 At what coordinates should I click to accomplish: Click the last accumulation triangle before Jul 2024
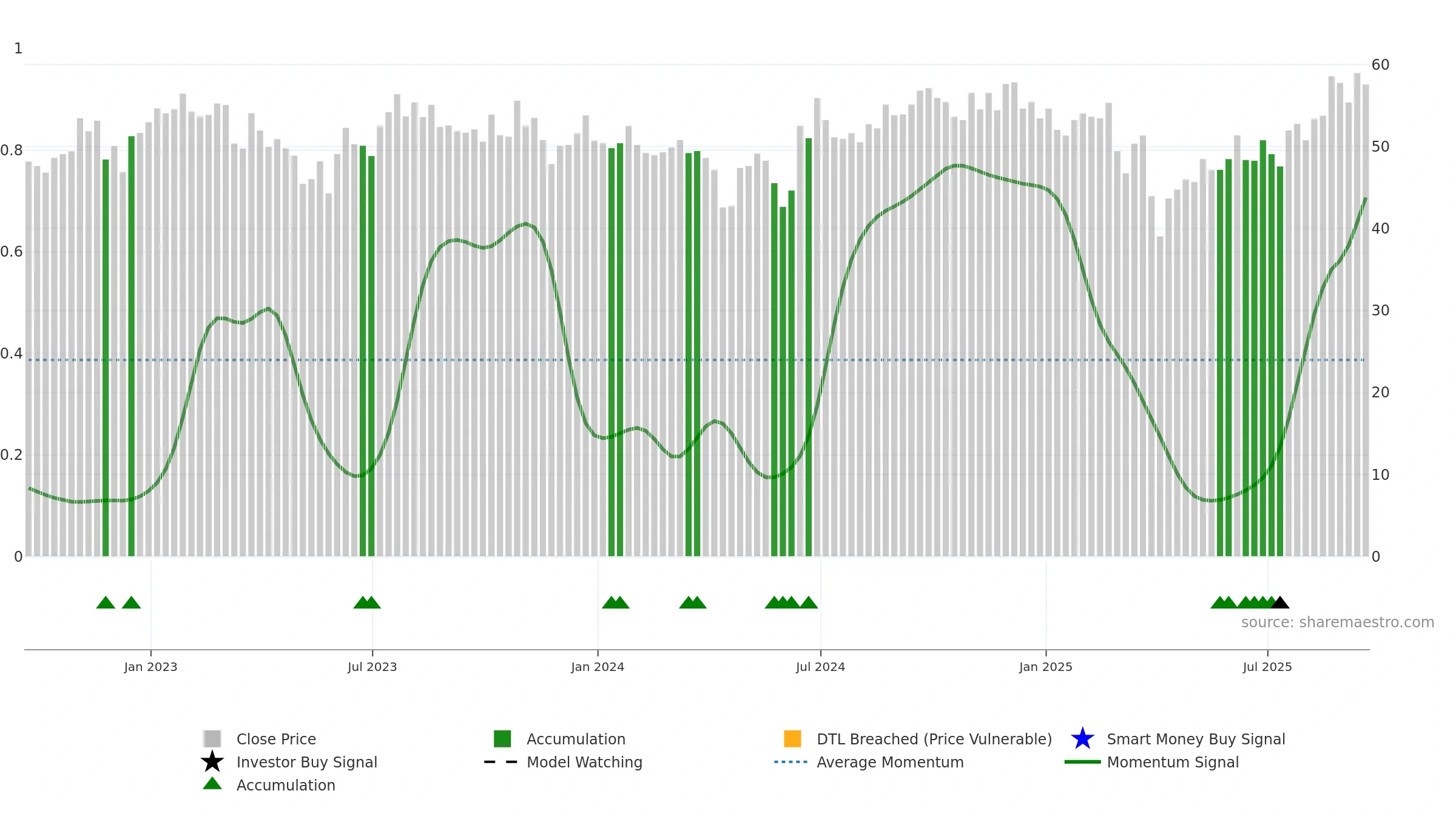point(808,602)
